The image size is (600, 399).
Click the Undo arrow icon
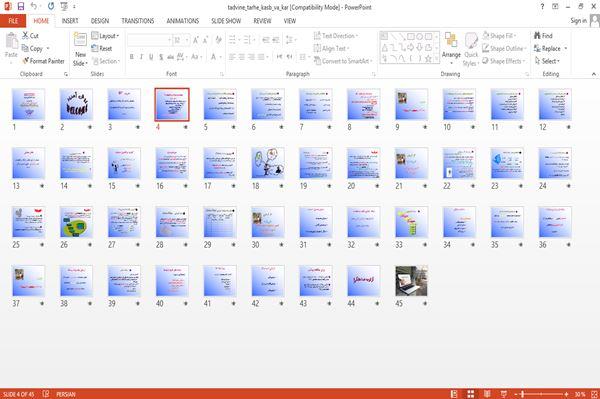[34, 7]
